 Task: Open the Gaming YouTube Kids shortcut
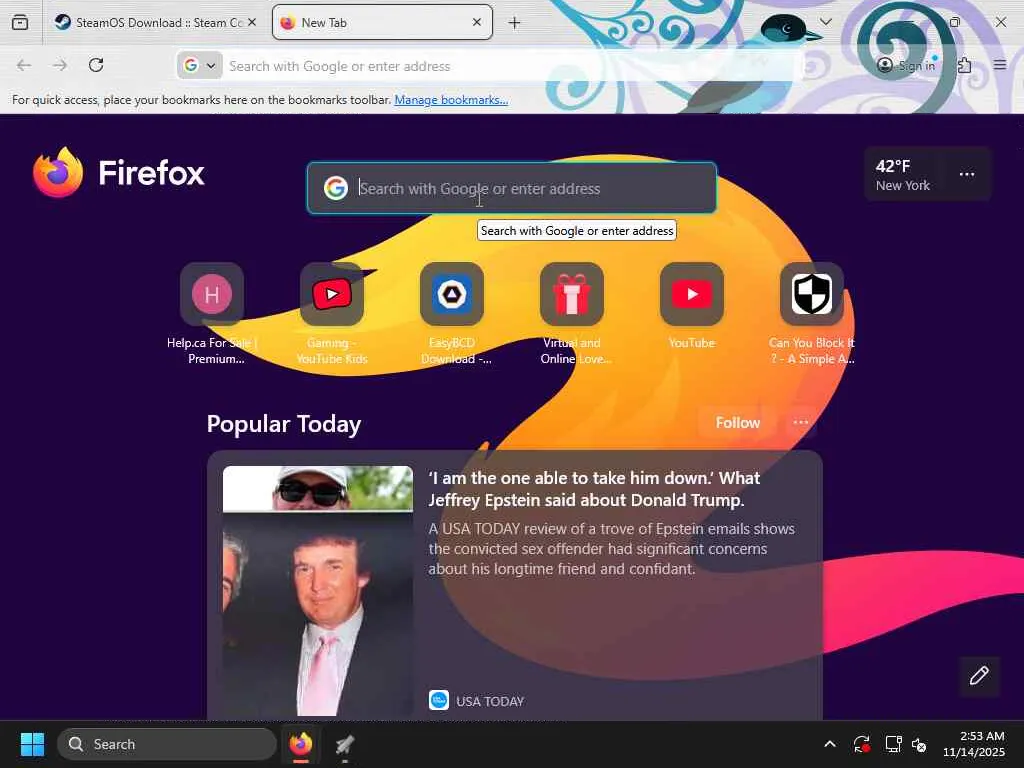(332, 313)
